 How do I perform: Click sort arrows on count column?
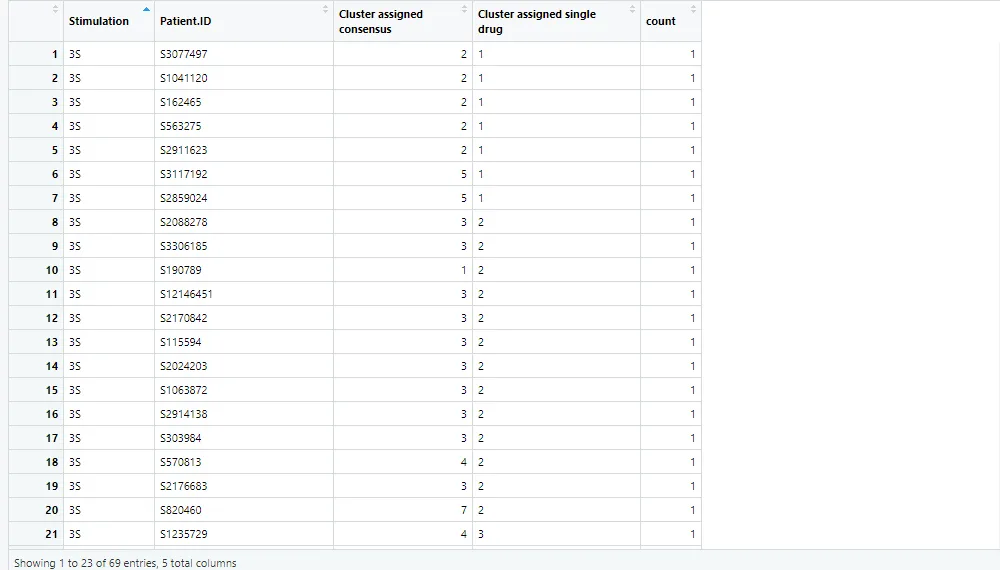(x=694, y=10)
